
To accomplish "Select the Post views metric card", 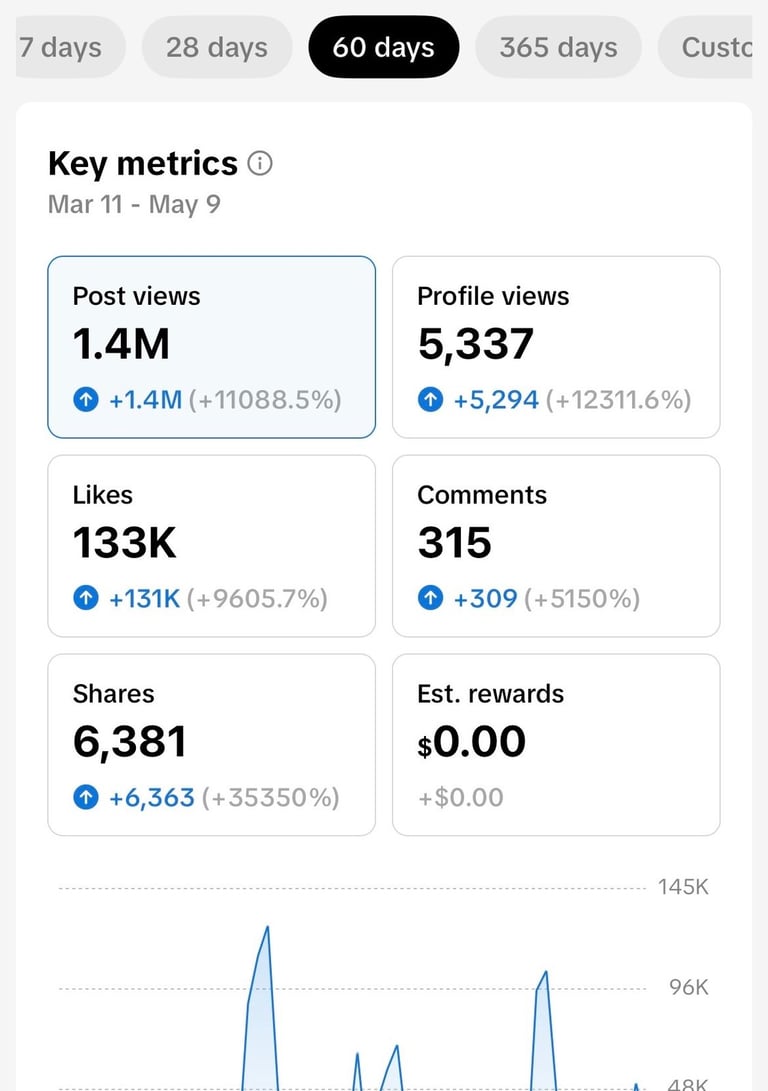I will click(211, 347).
